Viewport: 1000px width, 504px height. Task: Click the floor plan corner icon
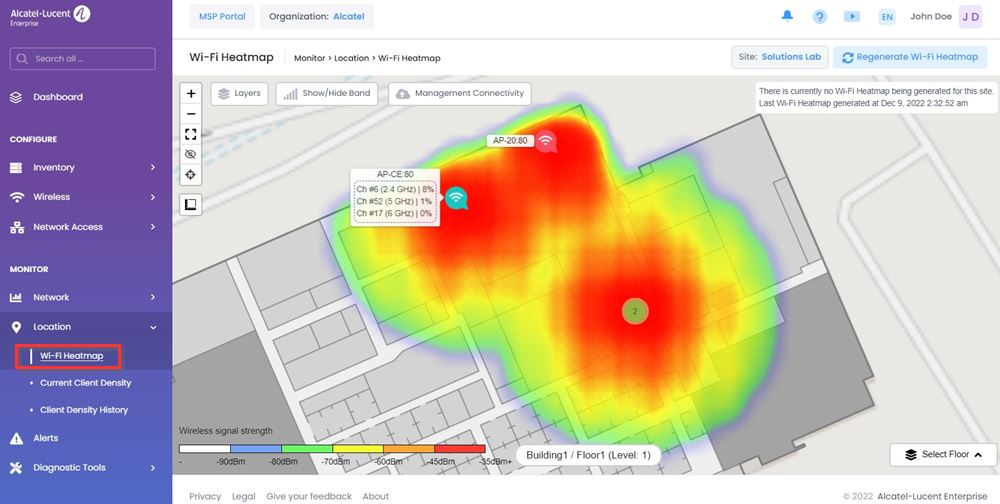[191, 205]
